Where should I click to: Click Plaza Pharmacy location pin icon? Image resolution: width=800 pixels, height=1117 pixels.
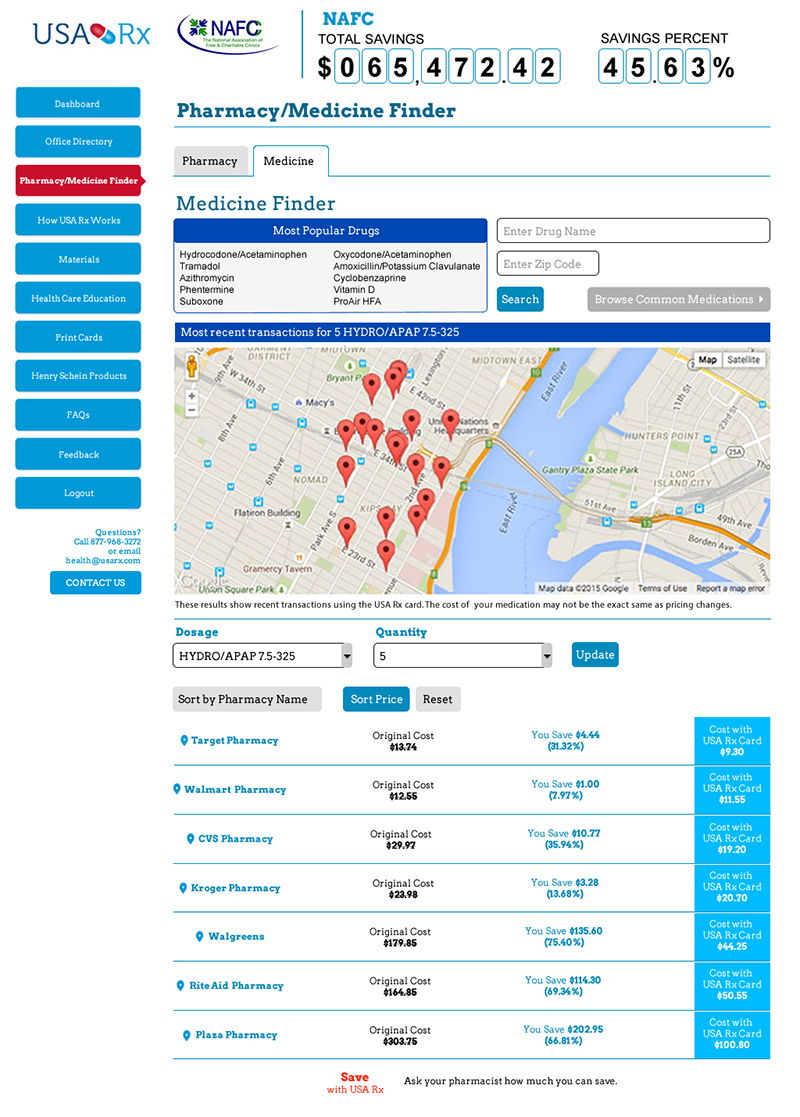coord(187,1035)
